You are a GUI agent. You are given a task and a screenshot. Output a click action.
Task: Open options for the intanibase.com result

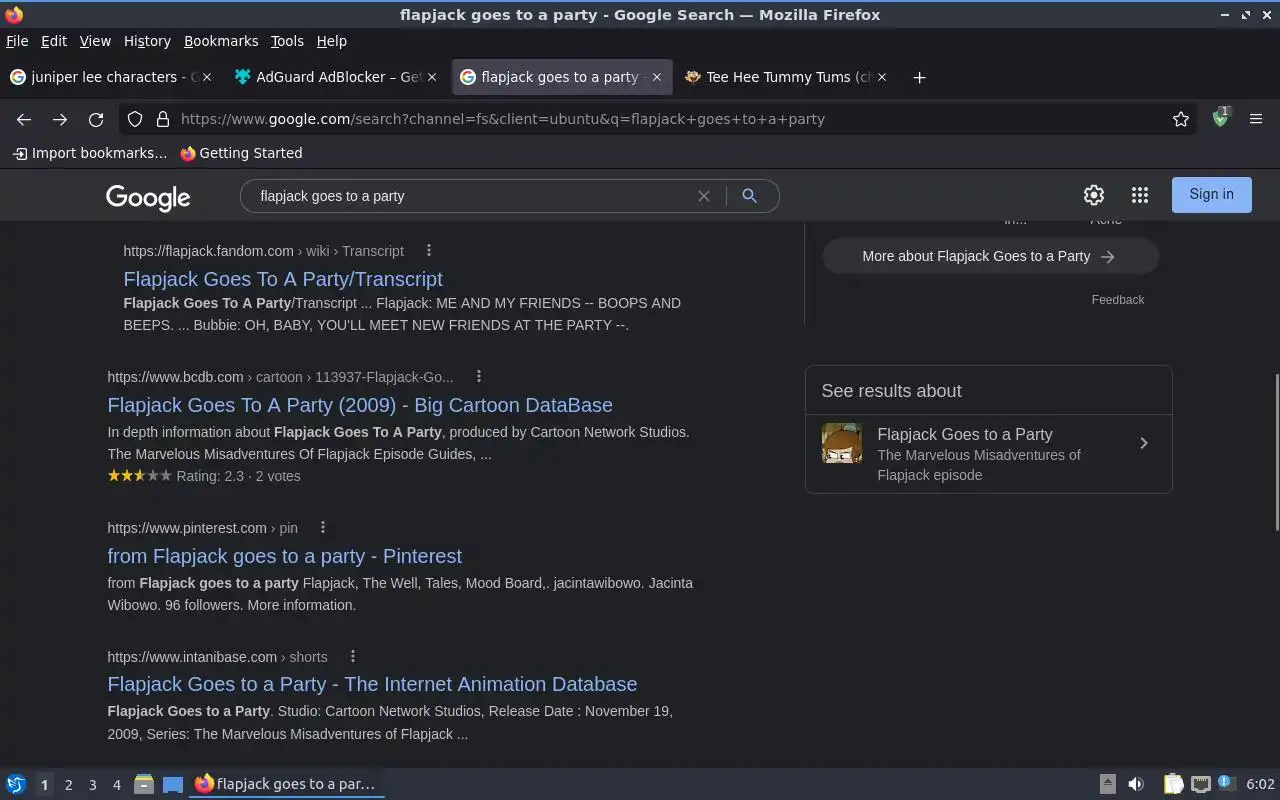click(x=352, y=656)
